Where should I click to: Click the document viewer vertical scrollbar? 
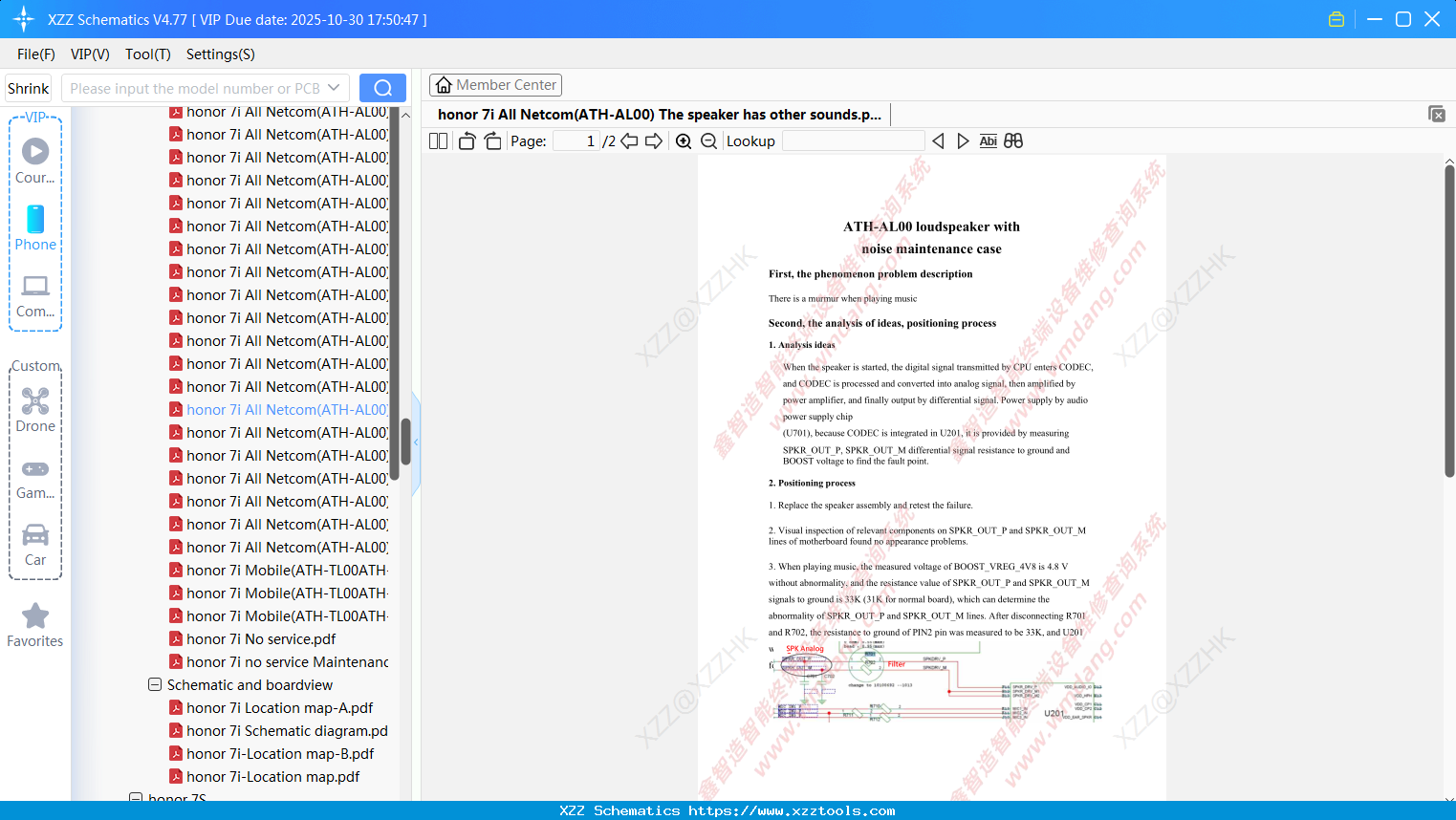(x=1449, y=321)
